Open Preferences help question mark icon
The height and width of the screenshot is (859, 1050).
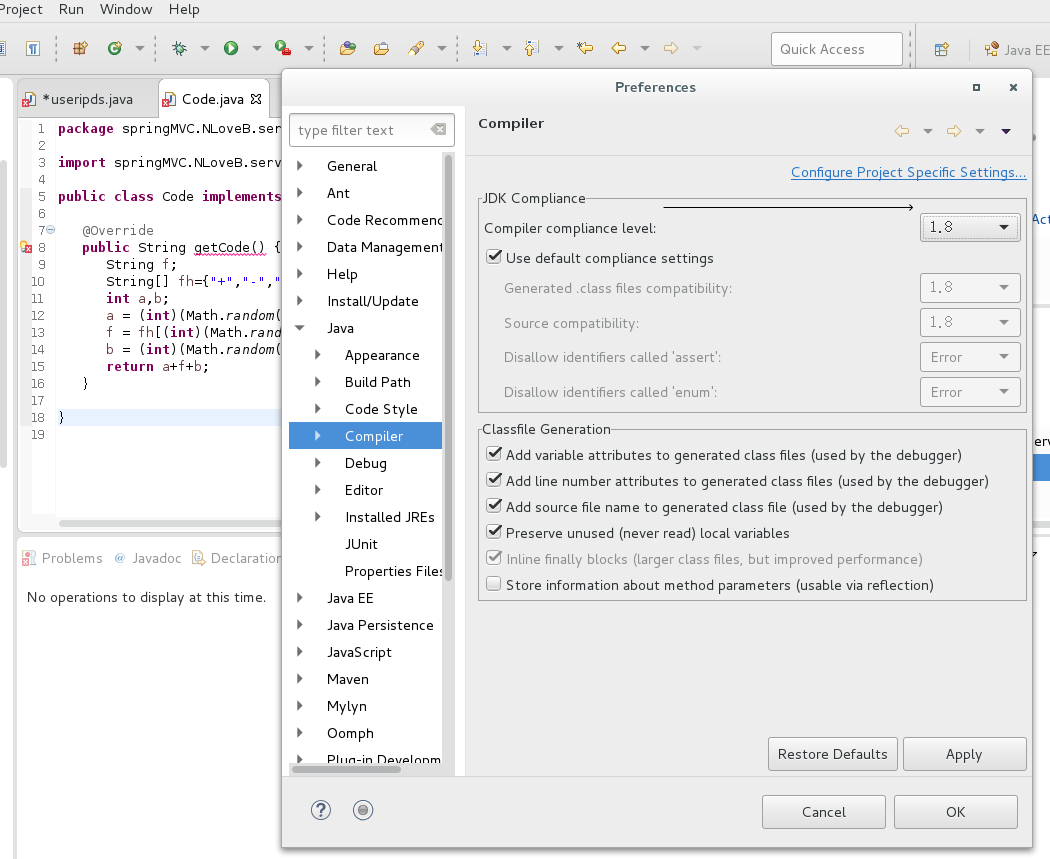321,810
